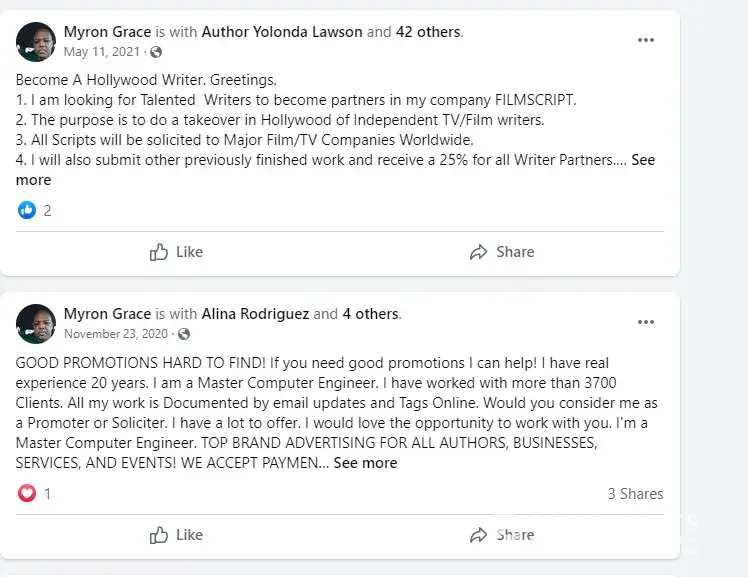
Task: Click the globe privacy icon beside November 23, 2020
Action: 184,334
